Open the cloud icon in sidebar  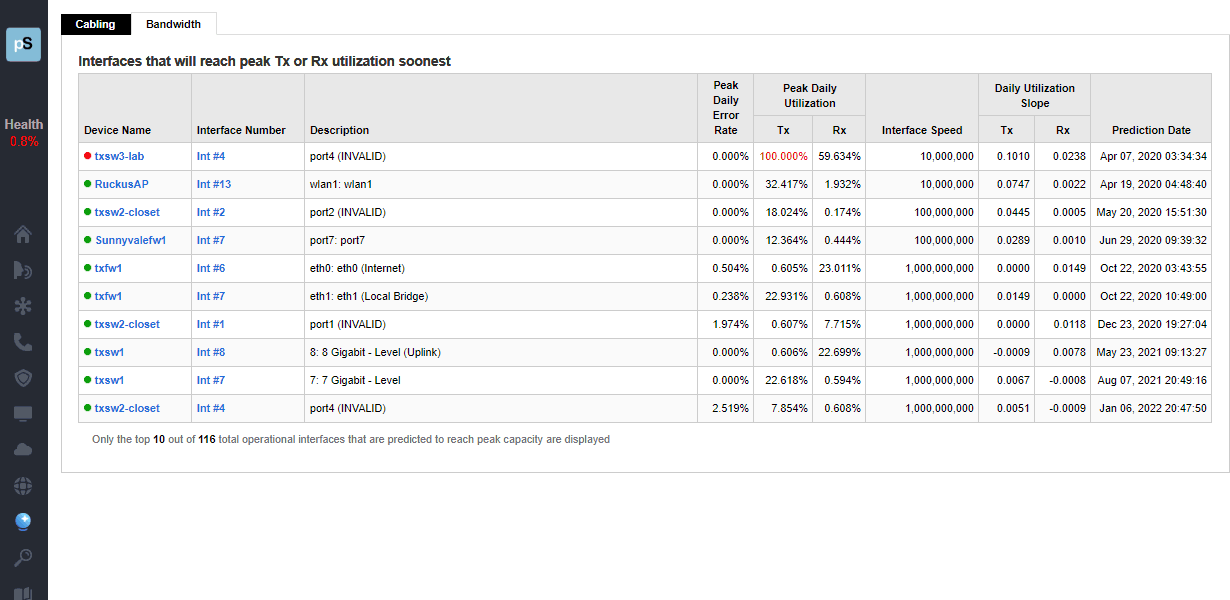pos(23,450)
